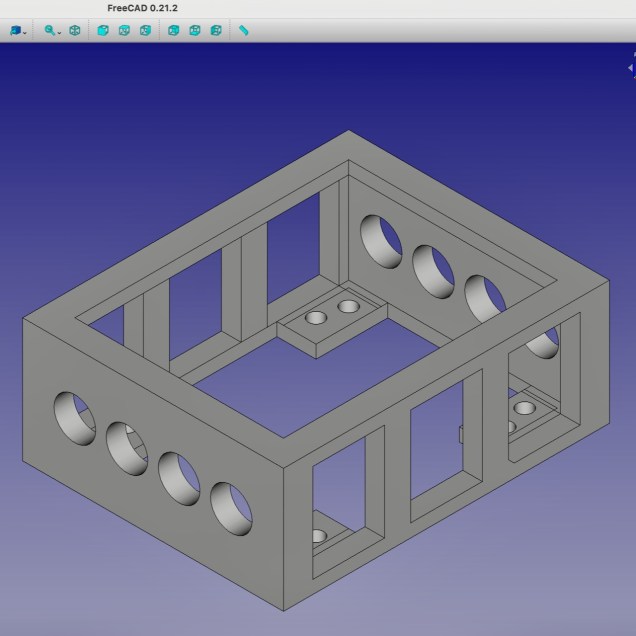Set the view to Top
Viewport: 636px width, 636px height.
(x=124, y=31)
